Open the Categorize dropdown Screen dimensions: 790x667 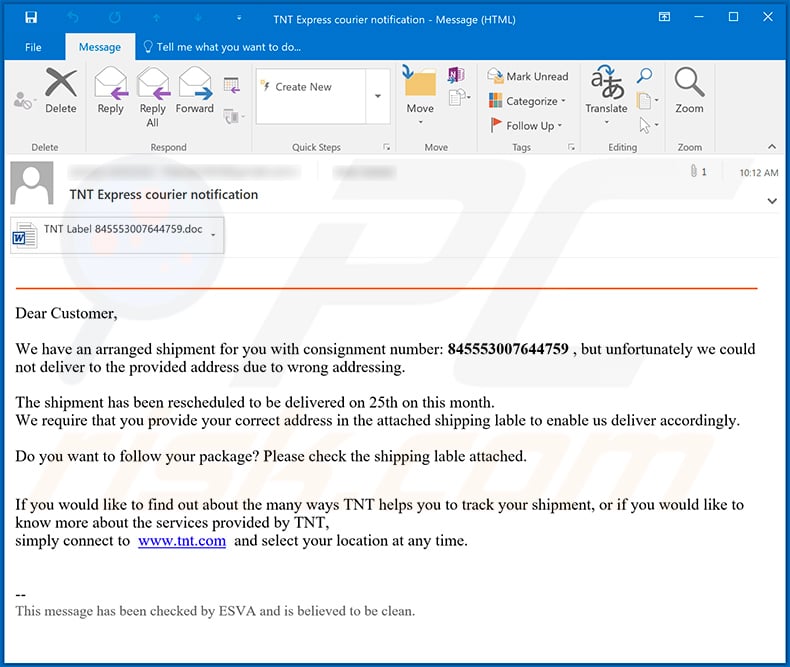point(527,101)
